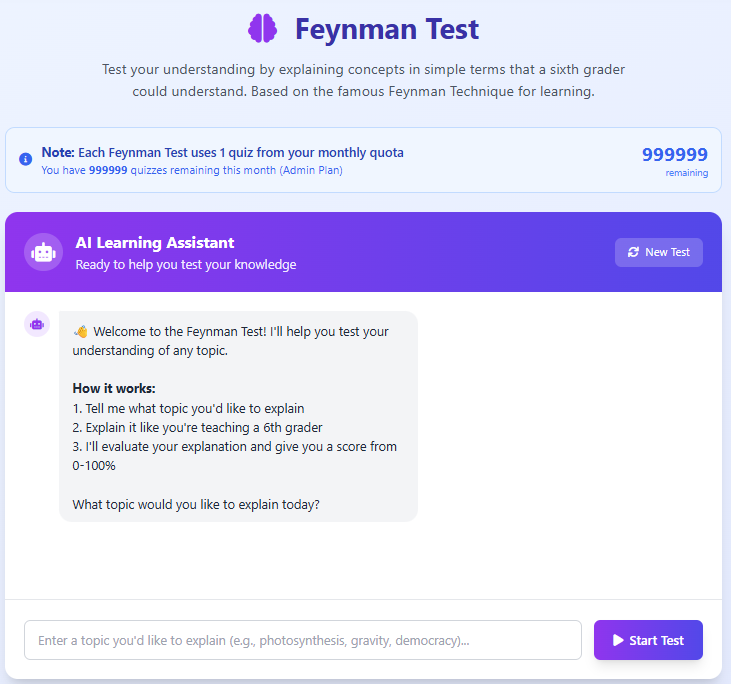
Task: Click the monthly quota note text
Action: 222,152
